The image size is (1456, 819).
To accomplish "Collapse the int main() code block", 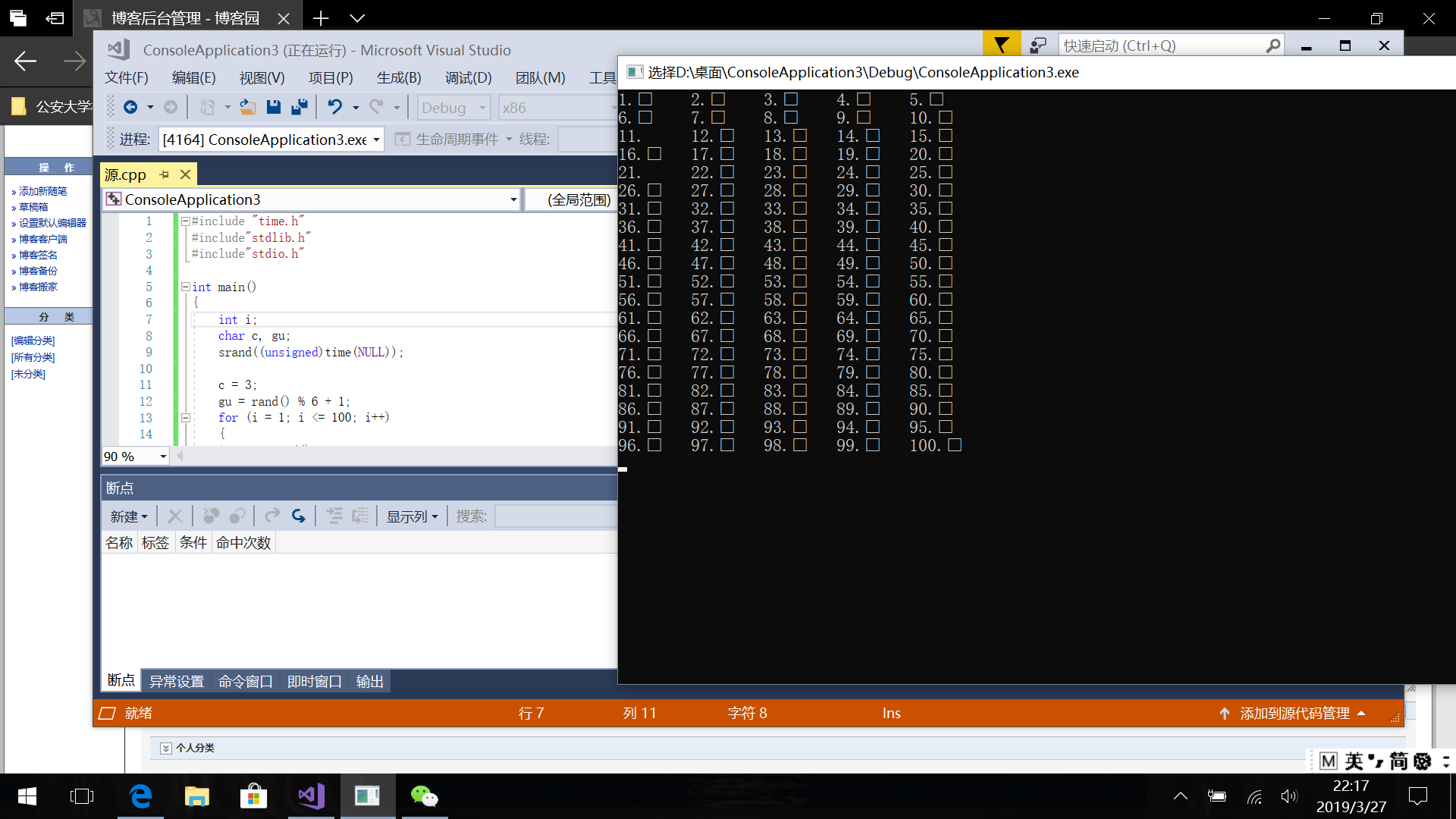I will pos(185,287).
